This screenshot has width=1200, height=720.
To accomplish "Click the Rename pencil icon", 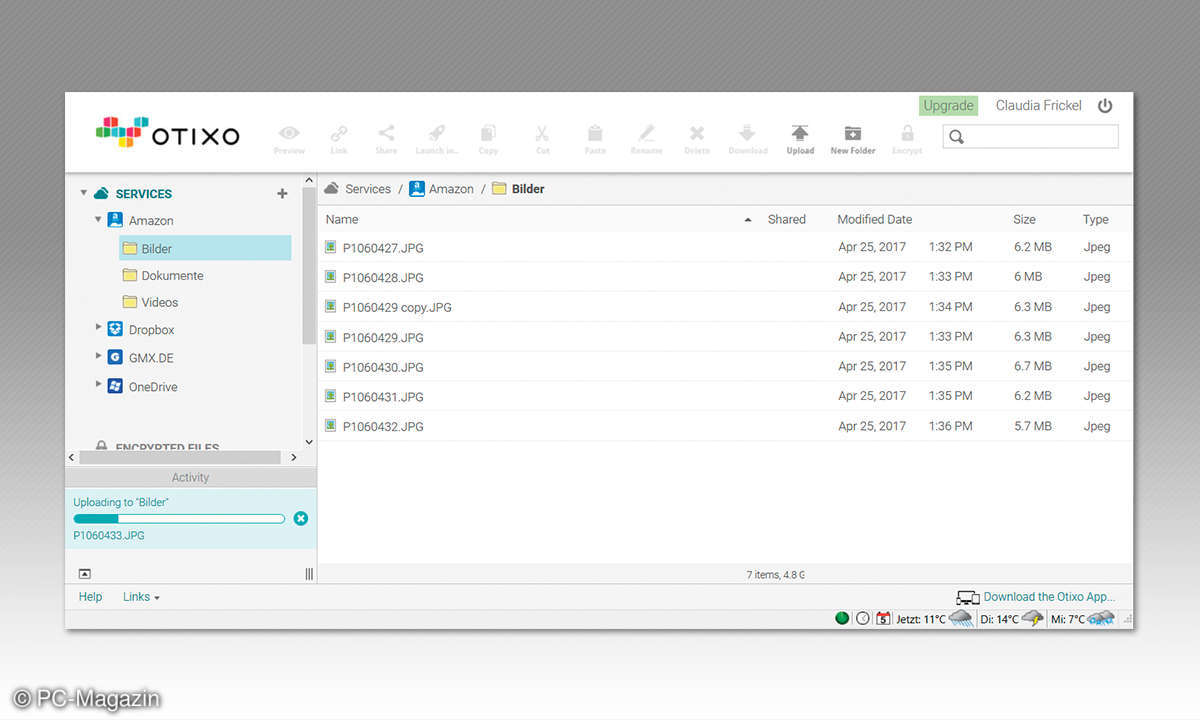I will tap(646, 133).
